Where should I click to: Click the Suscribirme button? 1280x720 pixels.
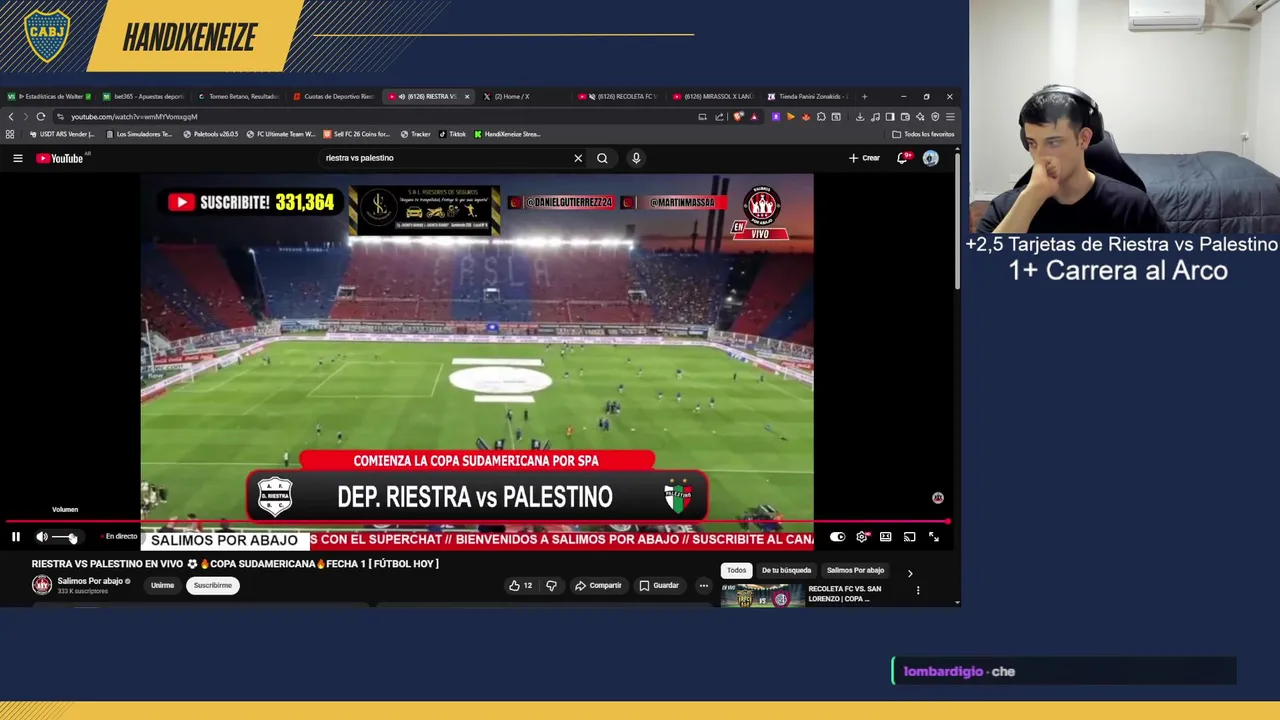pyautogui.click(x=213, y=585)
